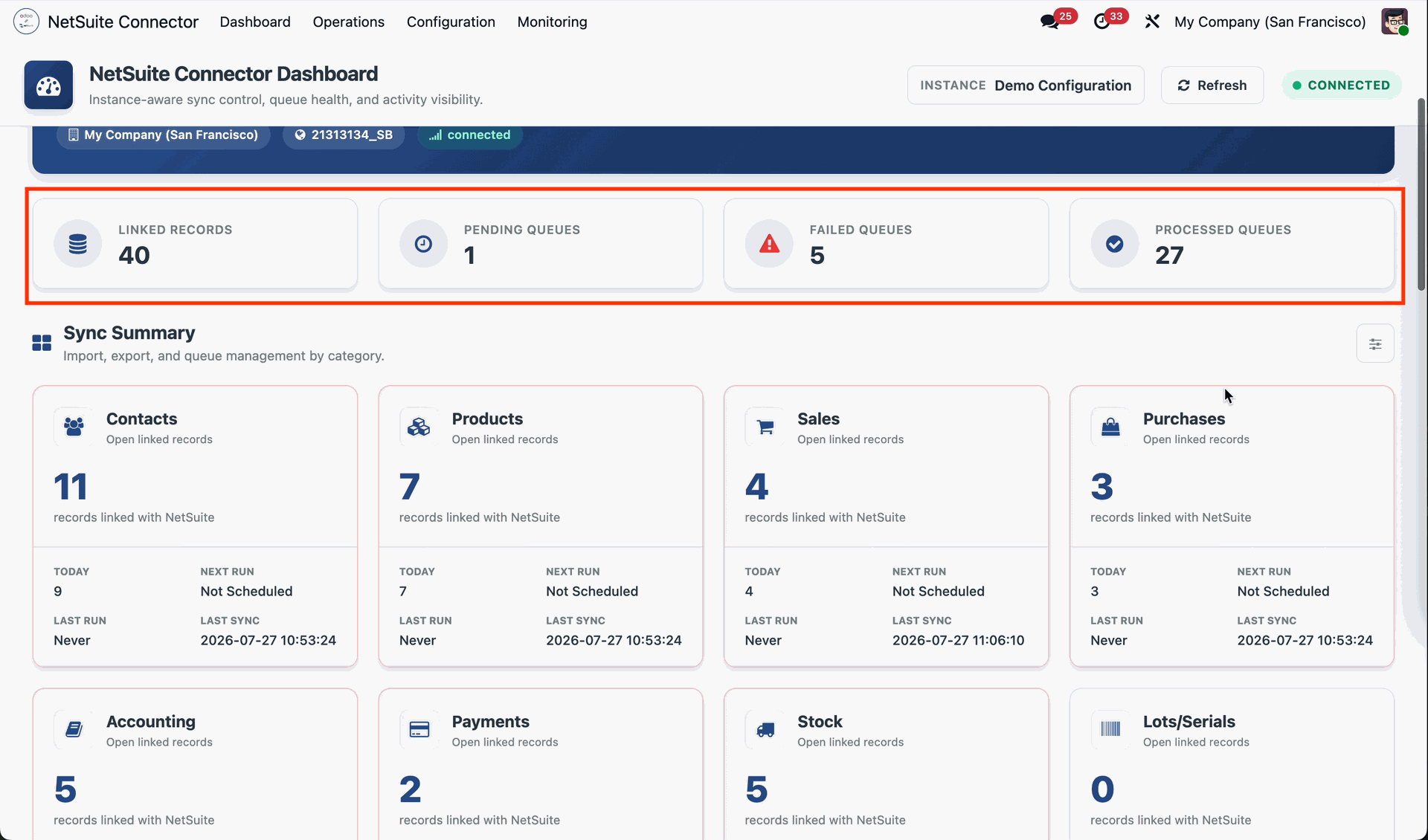
Task: Click the Payments credit card icon
Action: pyautogui.click(x=419, y=729)
